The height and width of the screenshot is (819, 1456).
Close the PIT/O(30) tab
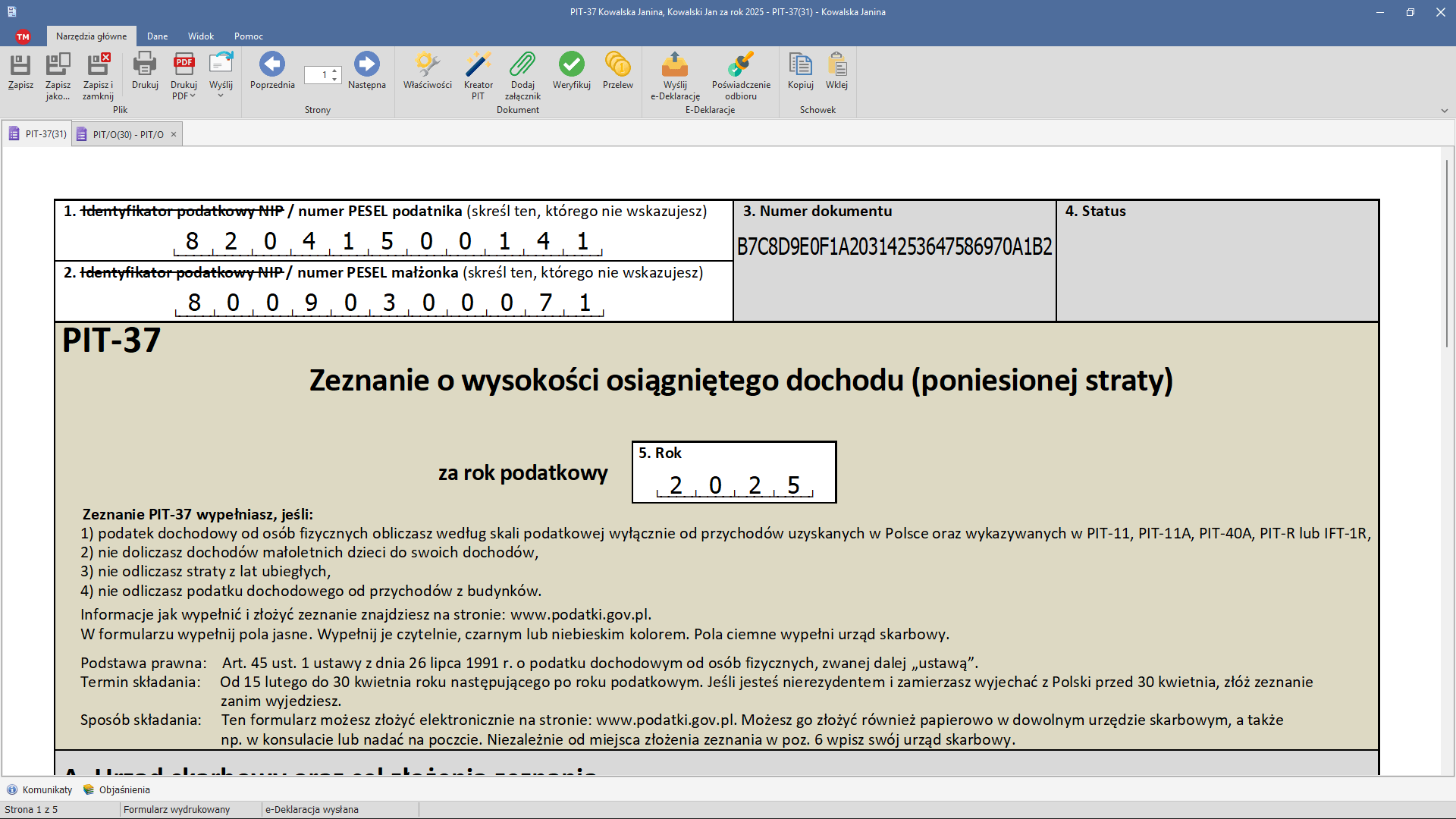174,134
